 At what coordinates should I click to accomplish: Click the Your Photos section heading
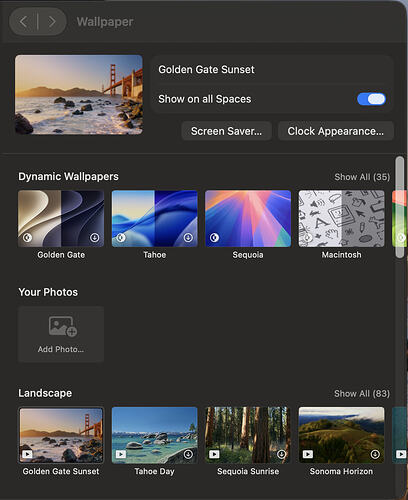click(x=48, y=292)
